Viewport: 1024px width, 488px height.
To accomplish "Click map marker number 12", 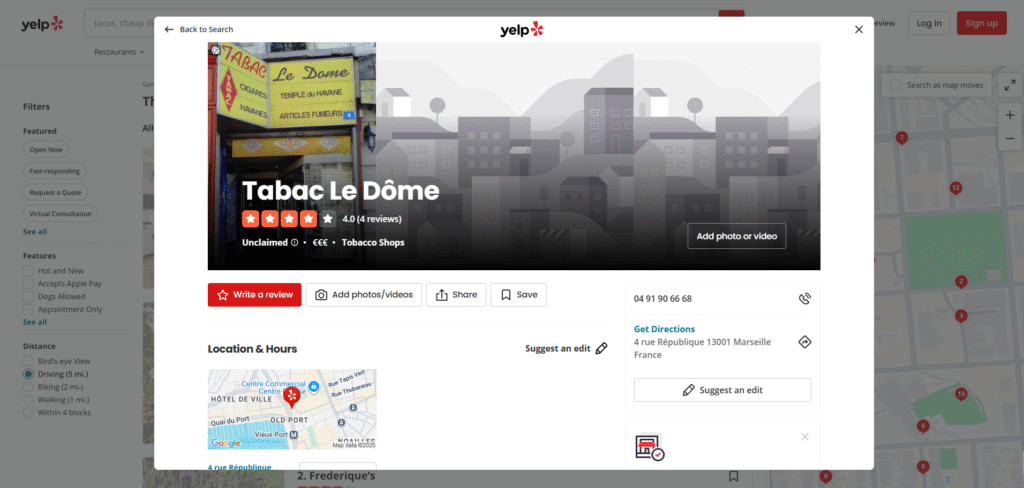I will 955,188.
